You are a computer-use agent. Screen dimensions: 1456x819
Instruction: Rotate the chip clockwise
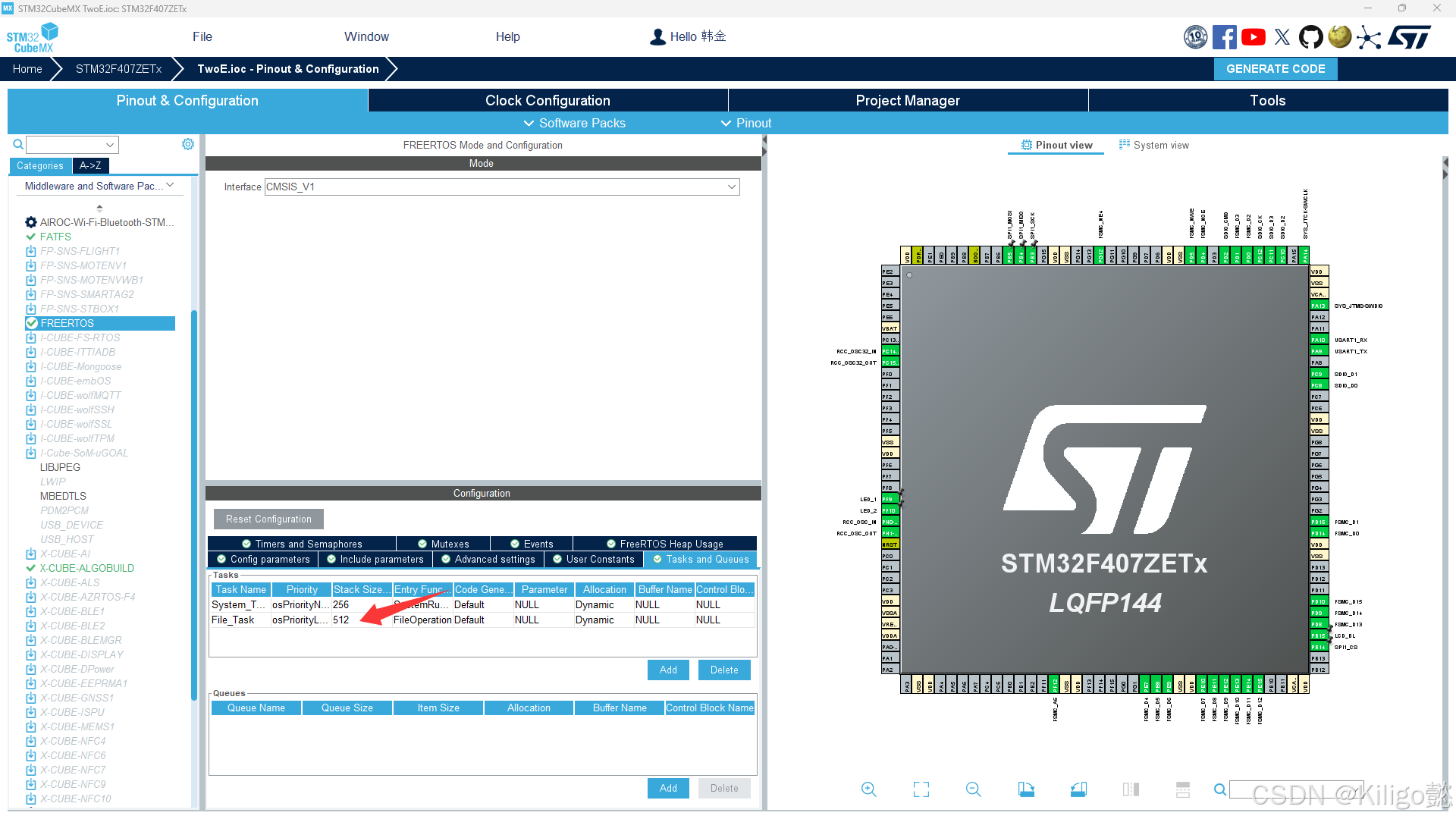(x=1026, y=789)
